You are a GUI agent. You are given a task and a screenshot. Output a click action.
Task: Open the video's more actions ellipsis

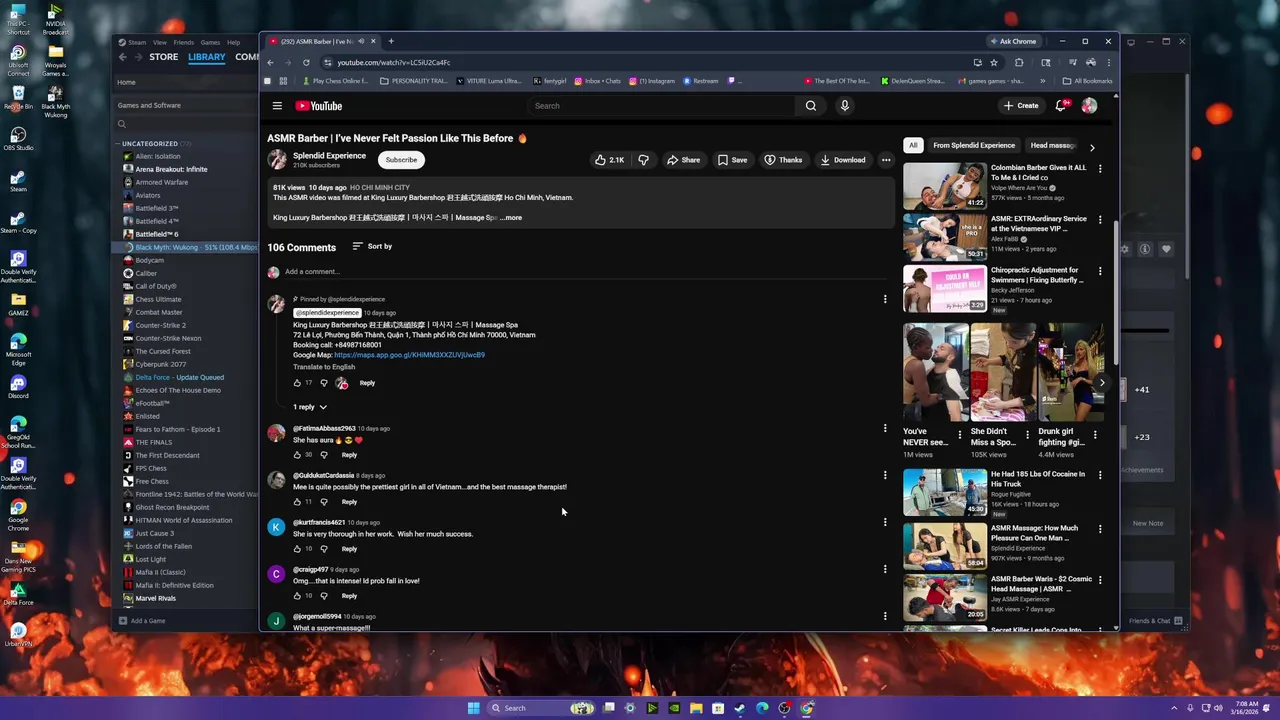coord(886,160)
